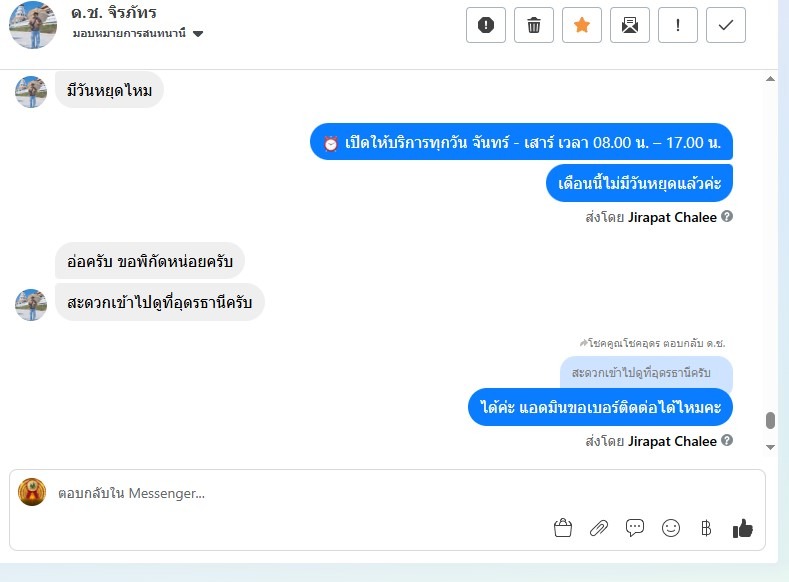Open baht payment request icon
The height and width of the screenshot is (582, 789).
(x=706, y=528)
